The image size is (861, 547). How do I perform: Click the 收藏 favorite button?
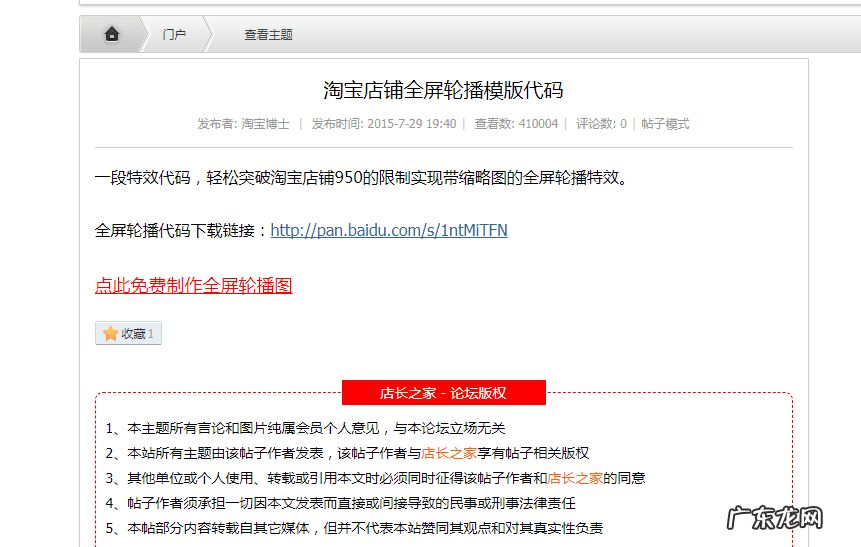pyautogui.click(x=128, y=333)
